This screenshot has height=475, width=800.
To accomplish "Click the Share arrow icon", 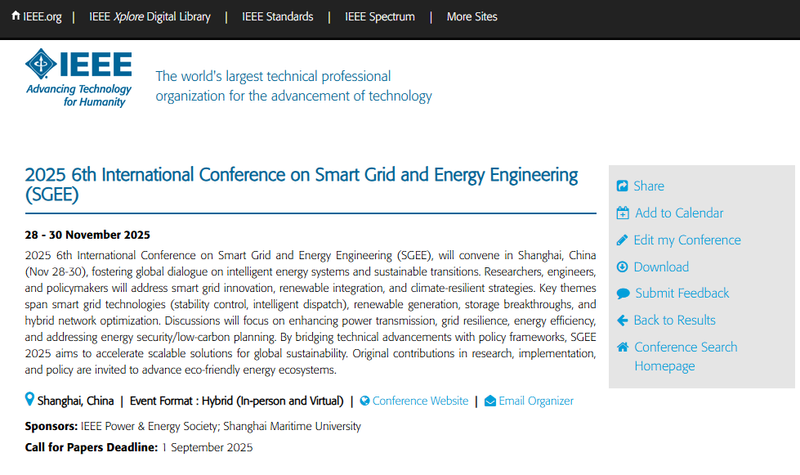I will (x=622, y=186).
